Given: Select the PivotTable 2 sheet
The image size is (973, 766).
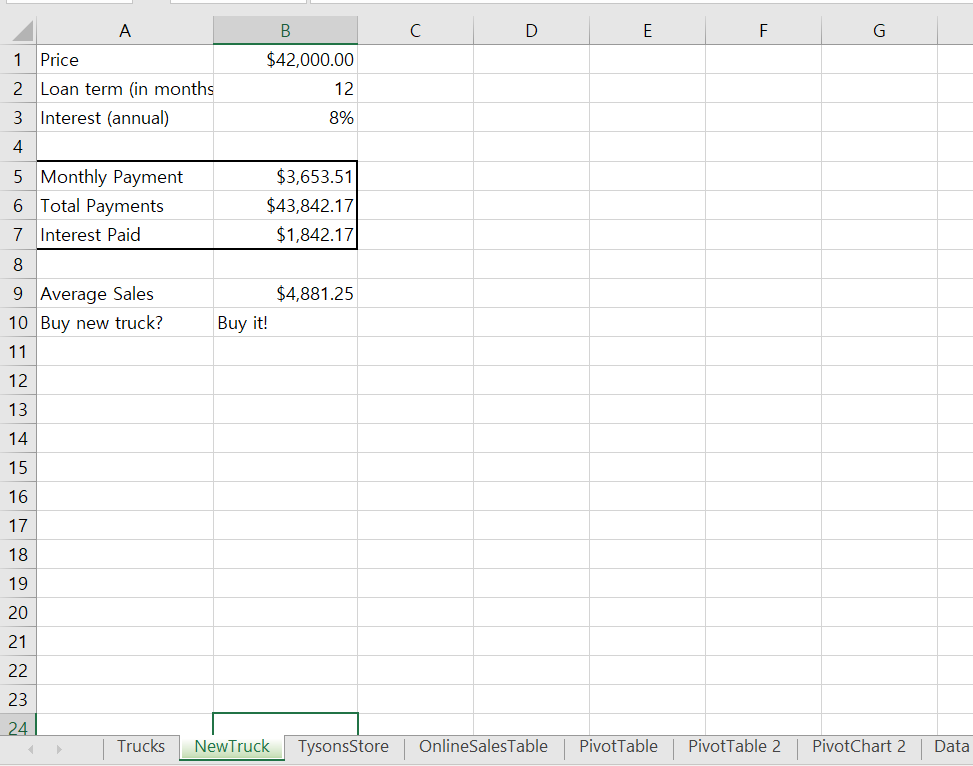Looking at the screenshot, I should (734, 746).
